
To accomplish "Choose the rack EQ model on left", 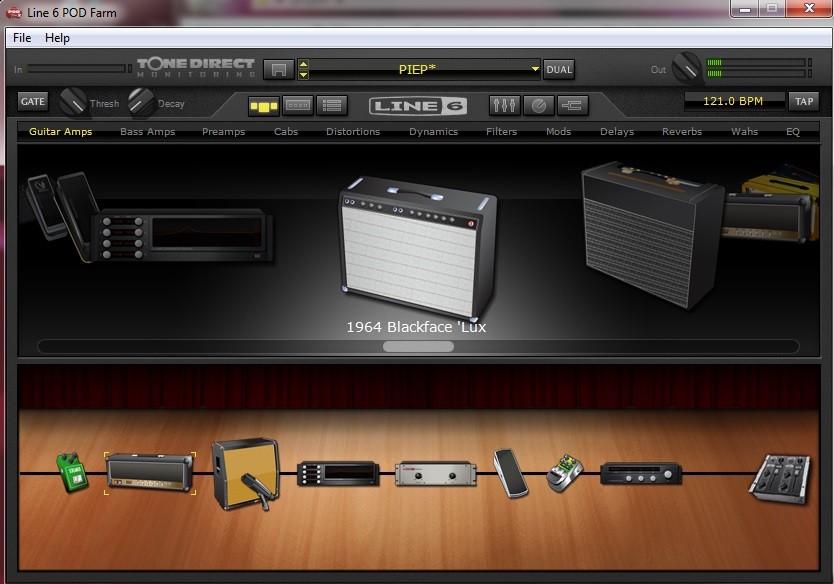I will point(182,235).
